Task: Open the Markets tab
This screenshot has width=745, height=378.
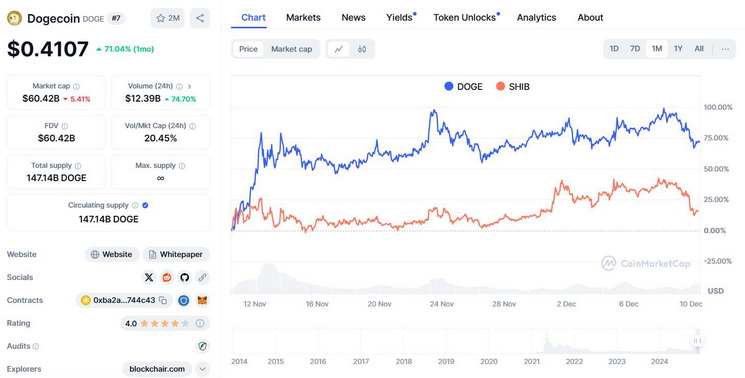Action: (303, 18)
